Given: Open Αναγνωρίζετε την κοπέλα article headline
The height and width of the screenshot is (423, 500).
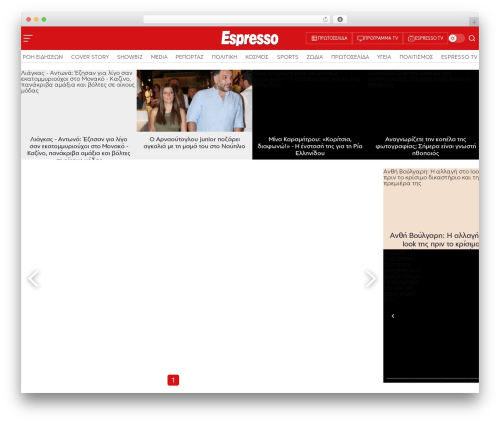Looking at the screenshot, I should pos(425,146).
